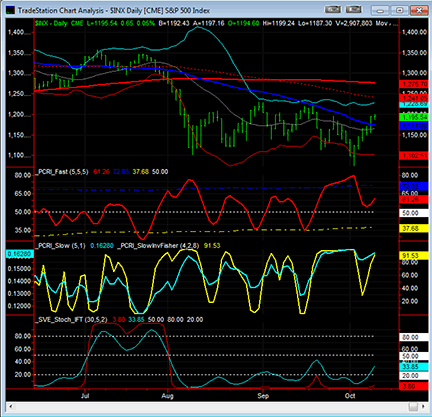Click the white 20.00 Stoch IFT axis marker
432x417 pixels.
(x=414, y=376)
